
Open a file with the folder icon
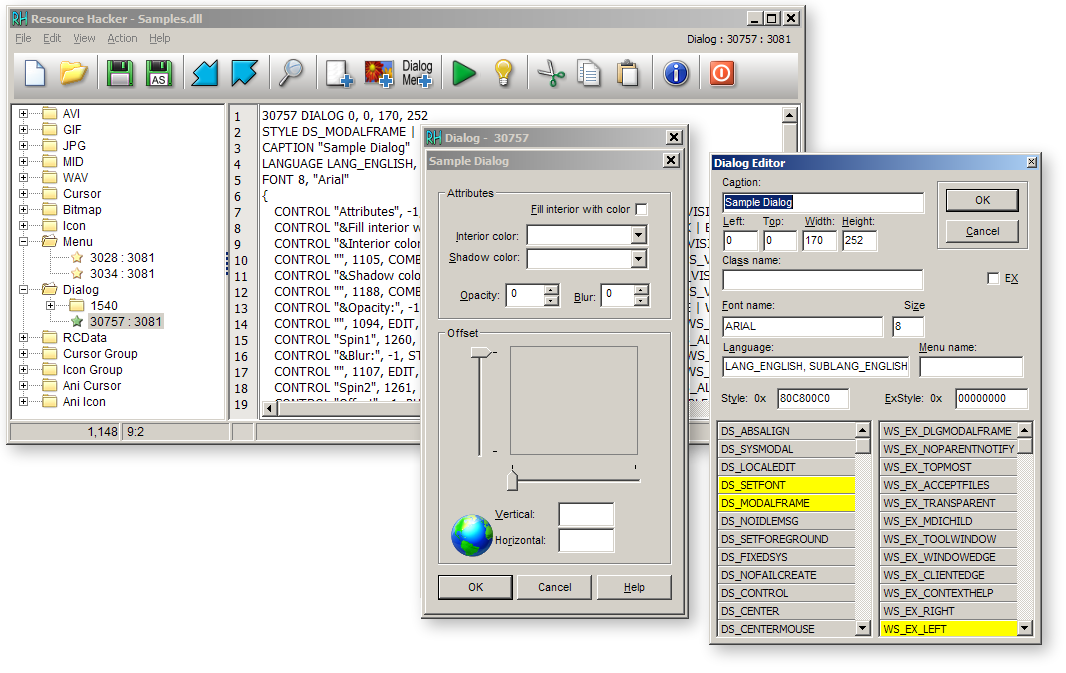73,73
